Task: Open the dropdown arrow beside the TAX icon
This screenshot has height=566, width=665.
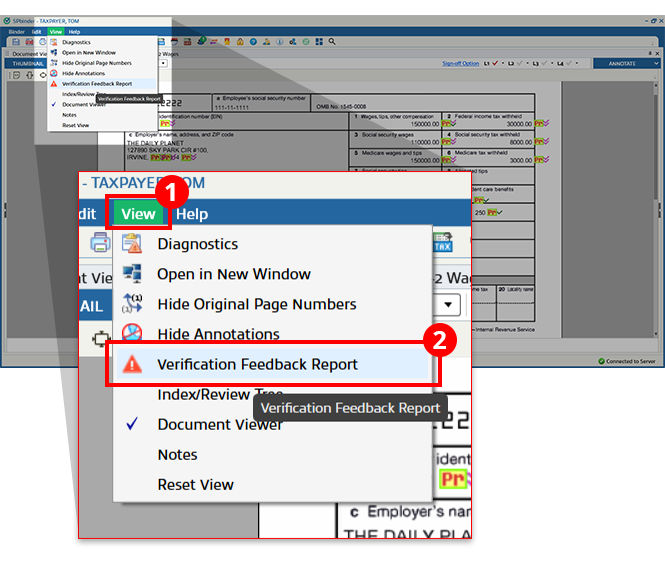Action: click(449, 304)
